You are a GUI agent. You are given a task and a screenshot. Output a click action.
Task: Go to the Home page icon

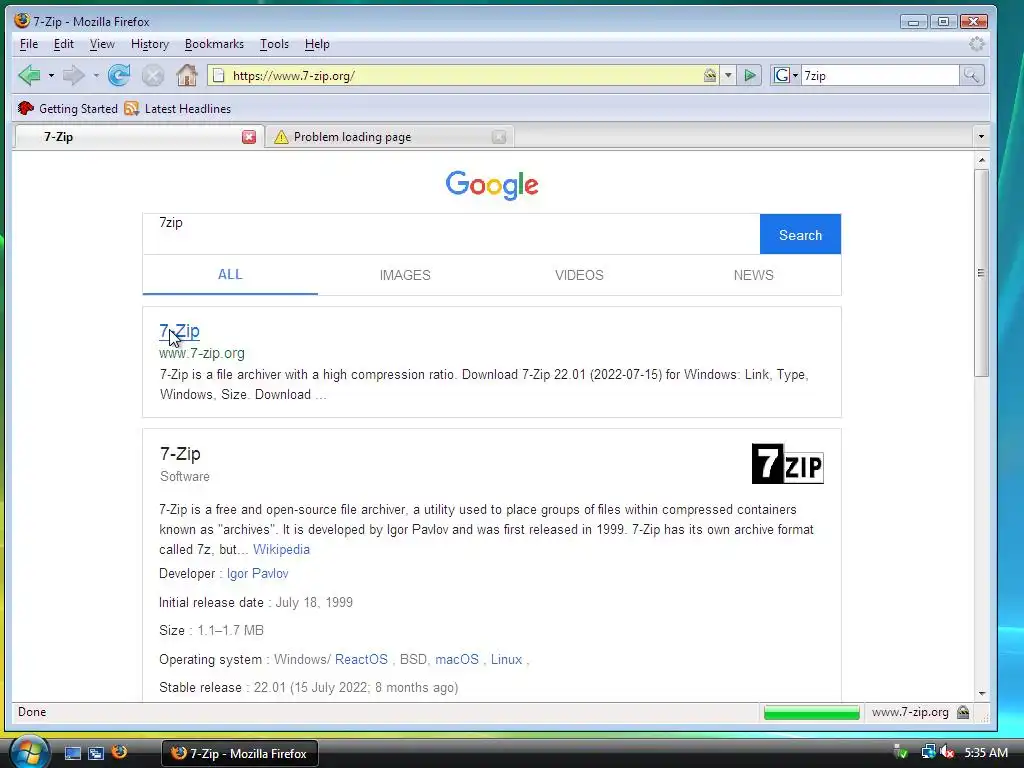pyautogui.click(x=187, y=76)
